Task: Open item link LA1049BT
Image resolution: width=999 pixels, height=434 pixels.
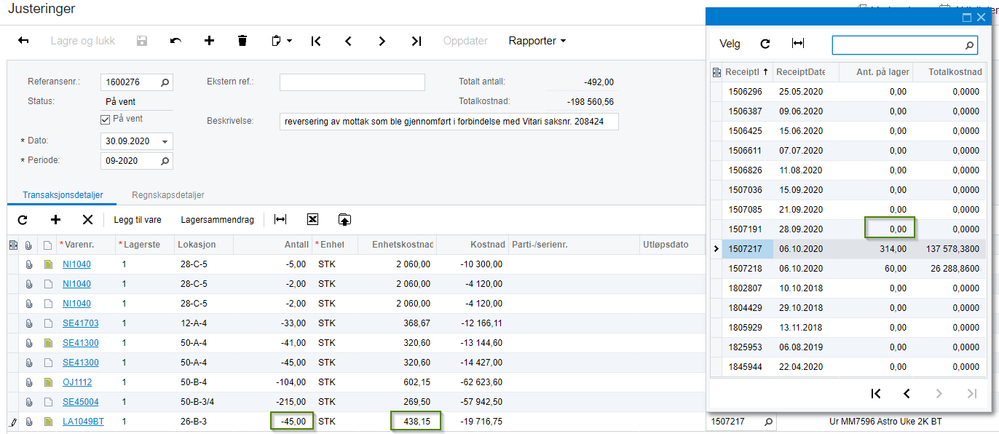Action: (x=83, y=421)
